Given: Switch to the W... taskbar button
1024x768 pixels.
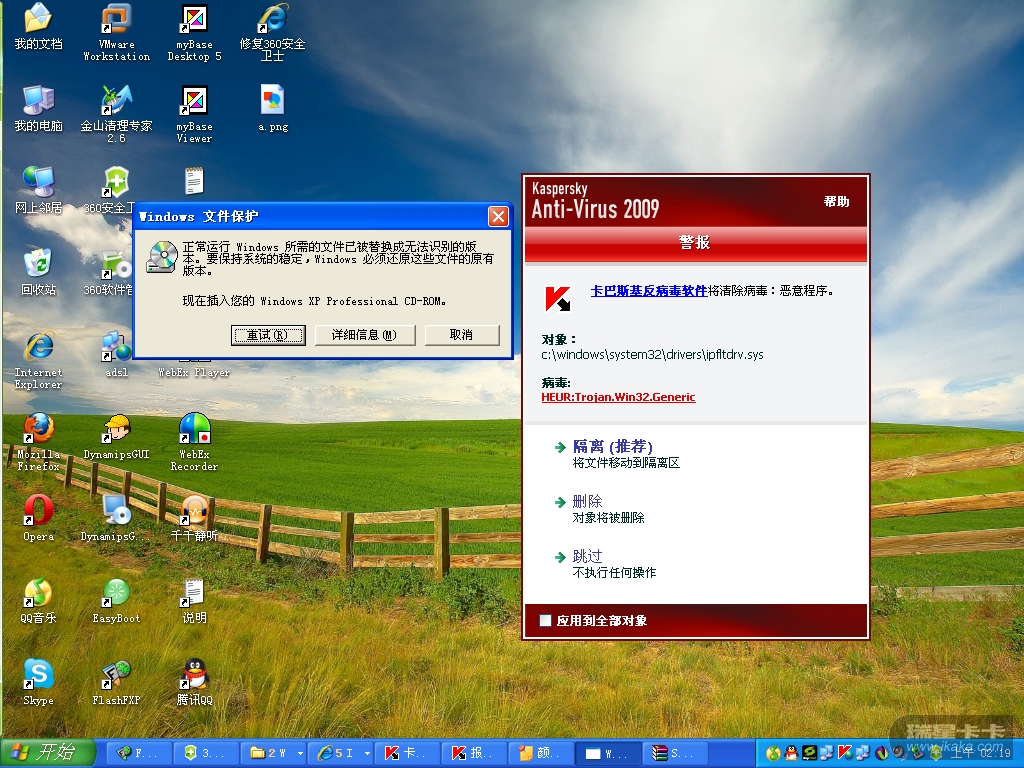Looking at the screenshot, I should tap(607, 754).
